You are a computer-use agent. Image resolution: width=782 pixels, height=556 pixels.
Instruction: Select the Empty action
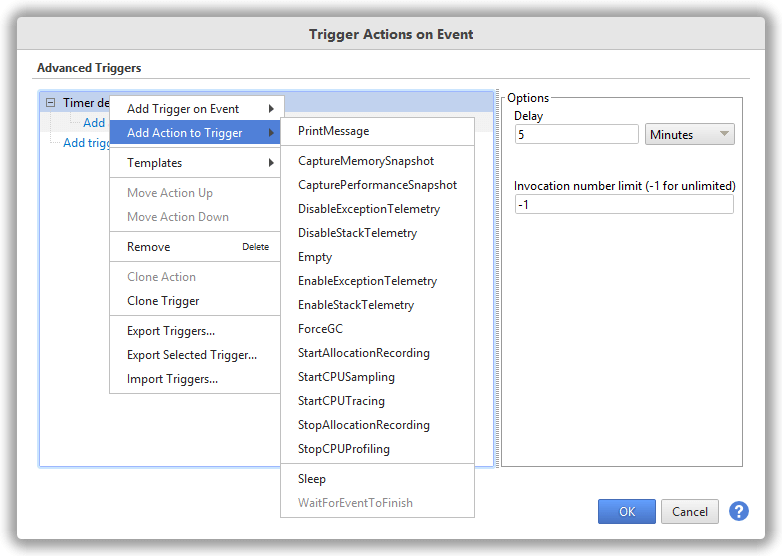378,257
